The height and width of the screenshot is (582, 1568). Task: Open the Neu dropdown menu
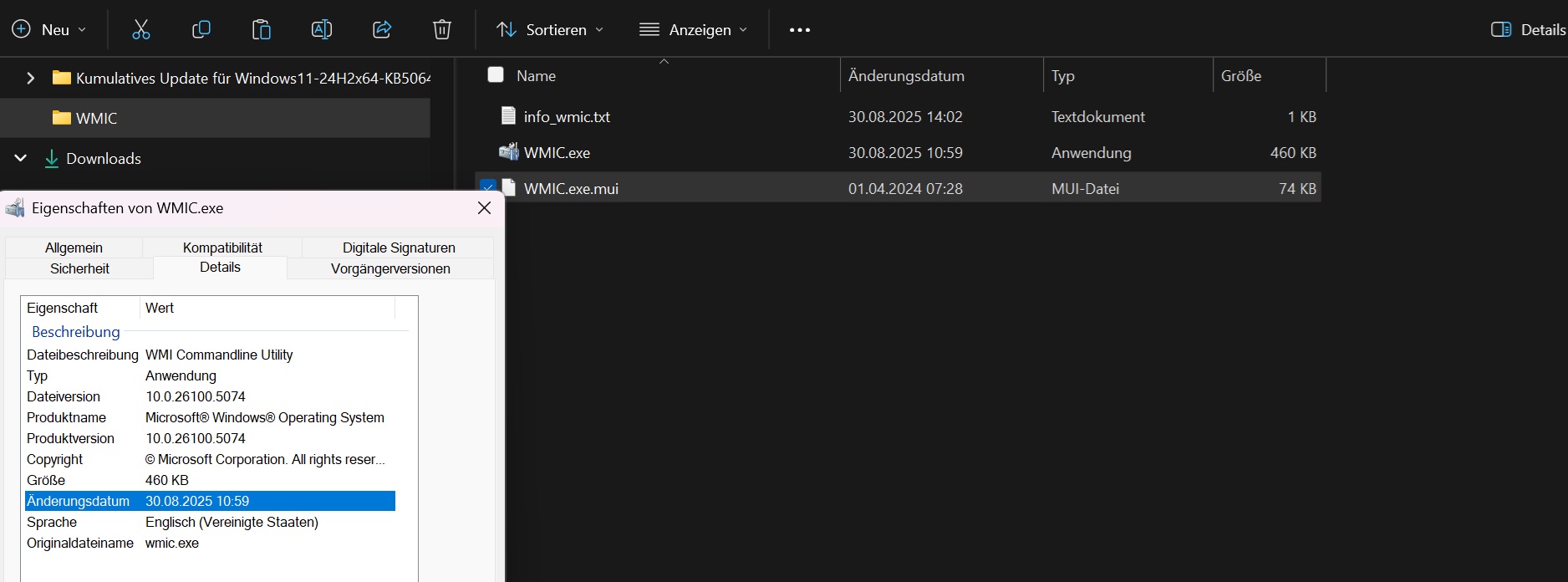pyautogui.click(x=49, y=29)
